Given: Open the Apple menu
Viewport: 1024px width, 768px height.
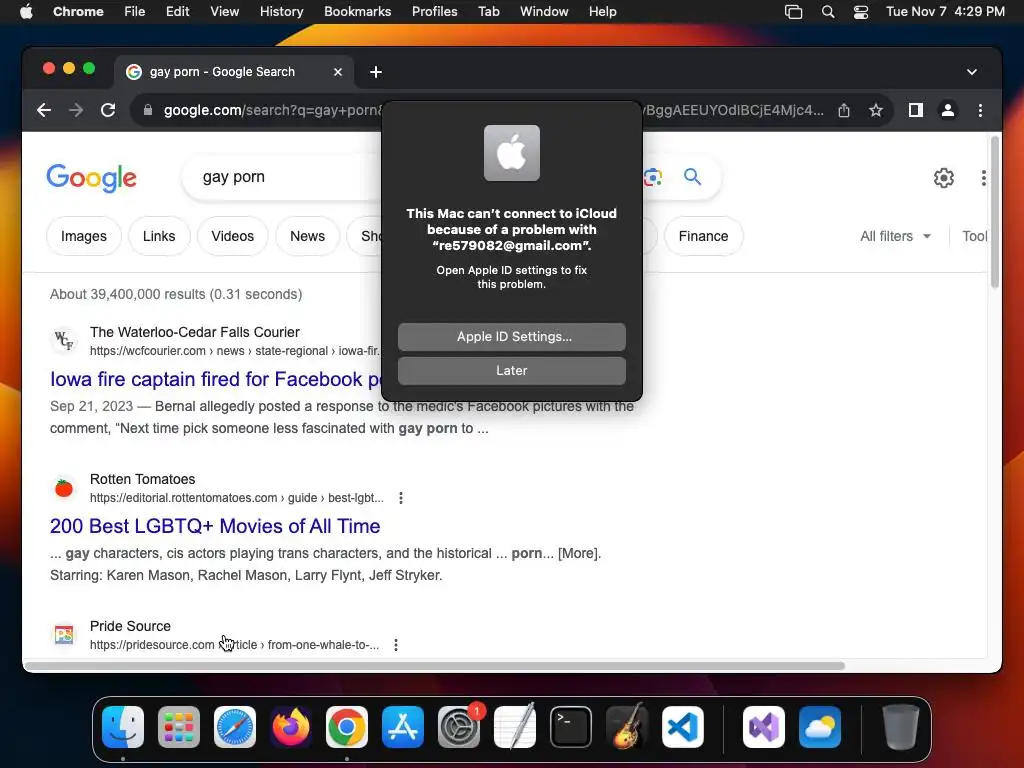Looking at the screenshot, I should pyautogui.click(x=26, y=11).
